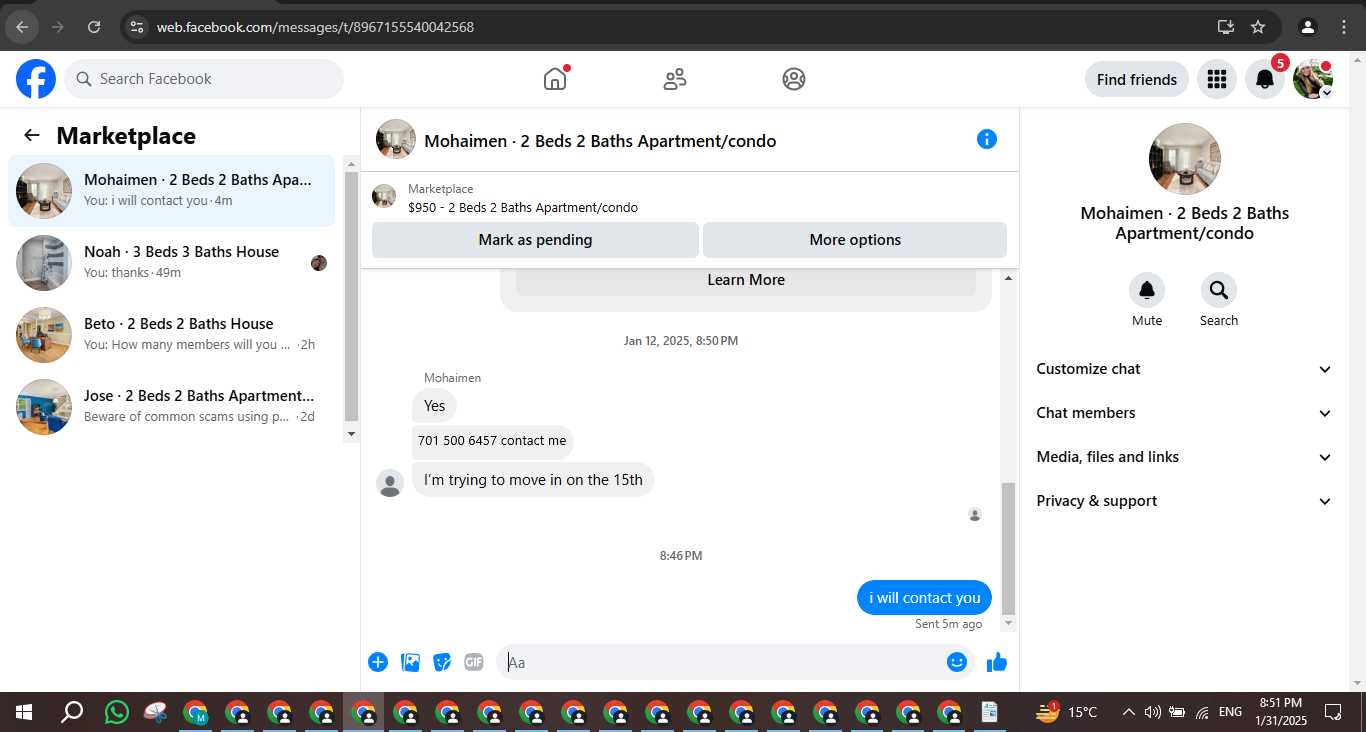Image resolution: width=1366 pixels, height=732 pixels.
Task: Click the conversation list scrollbar
Action: [350, 296]
